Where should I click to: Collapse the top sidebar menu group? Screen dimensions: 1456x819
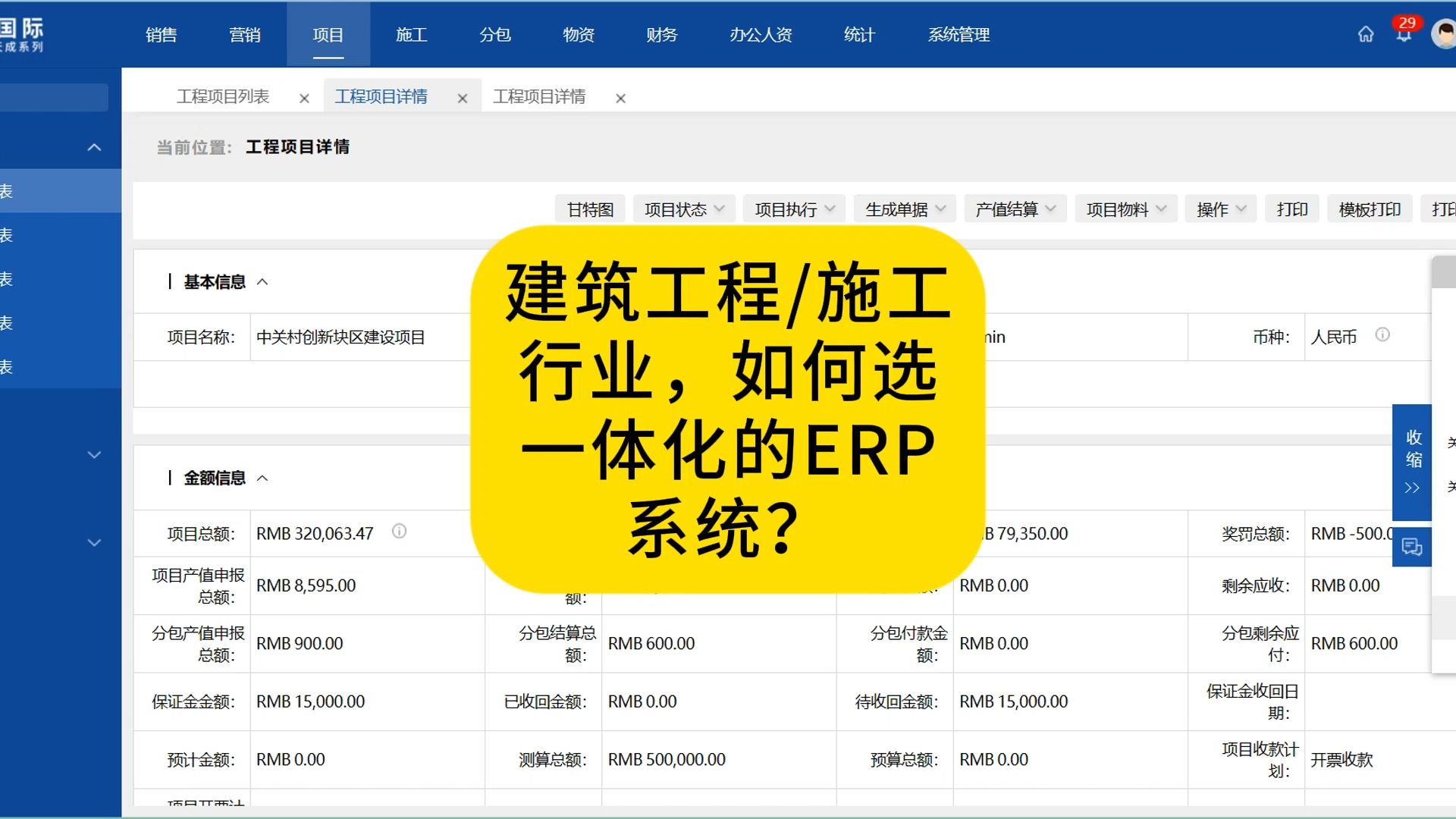pos(94,147)
